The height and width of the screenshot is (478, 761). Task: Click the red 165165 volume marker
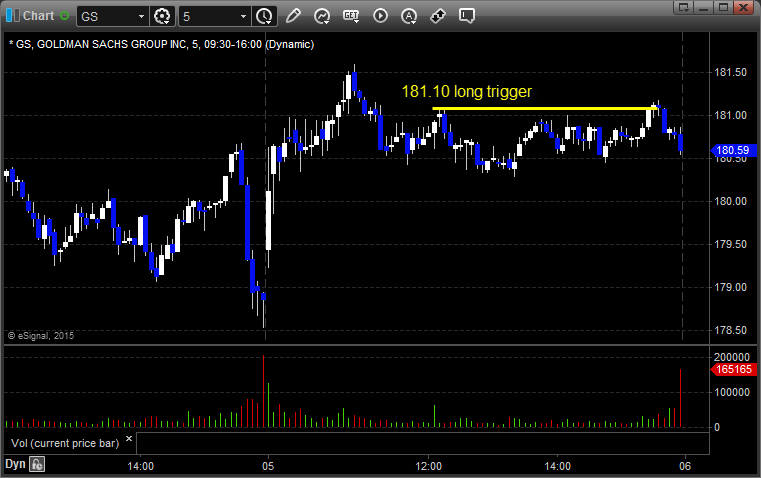point(733,369)
